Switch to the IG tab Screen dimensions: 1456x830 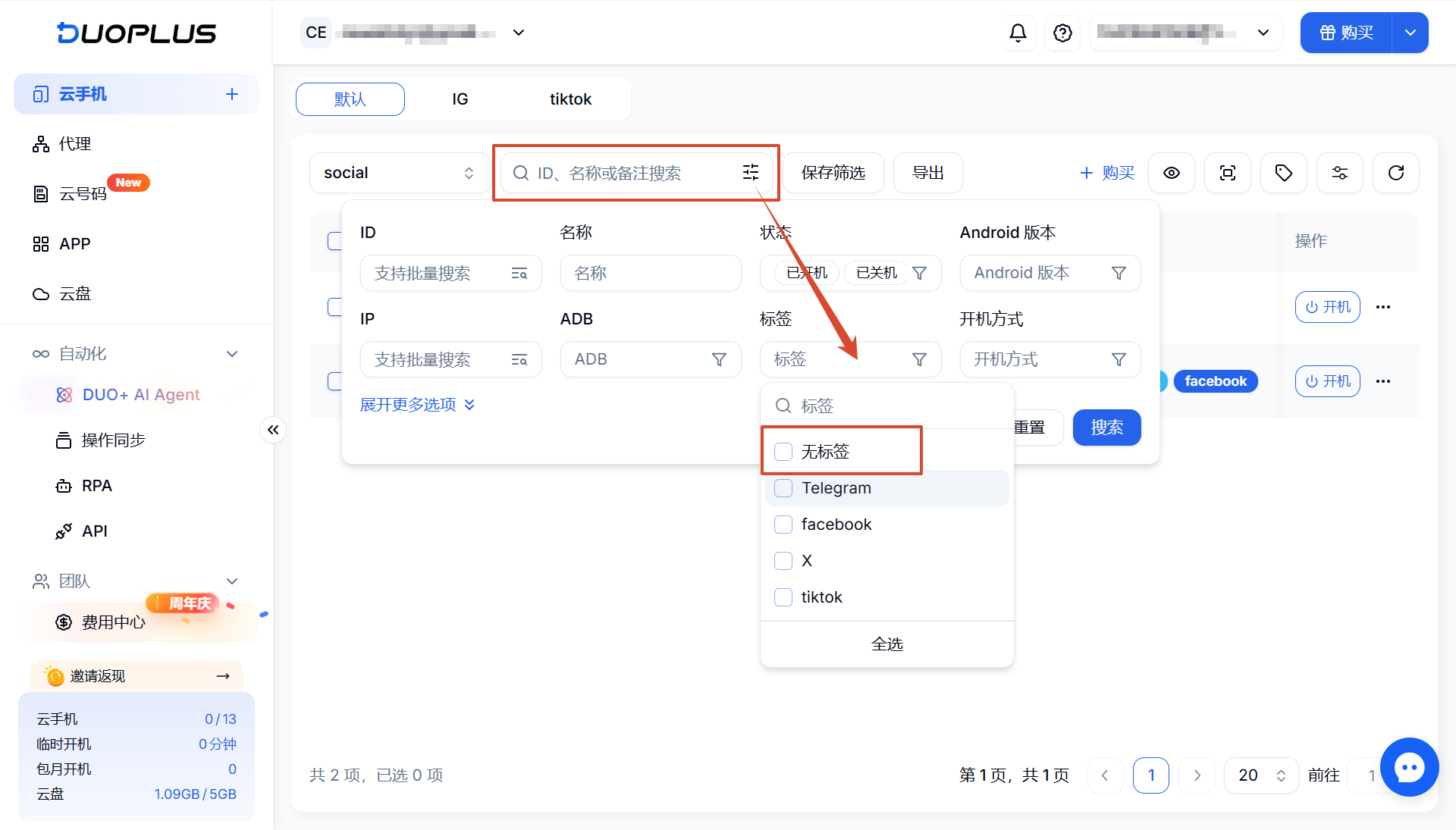tap(460, 99)
